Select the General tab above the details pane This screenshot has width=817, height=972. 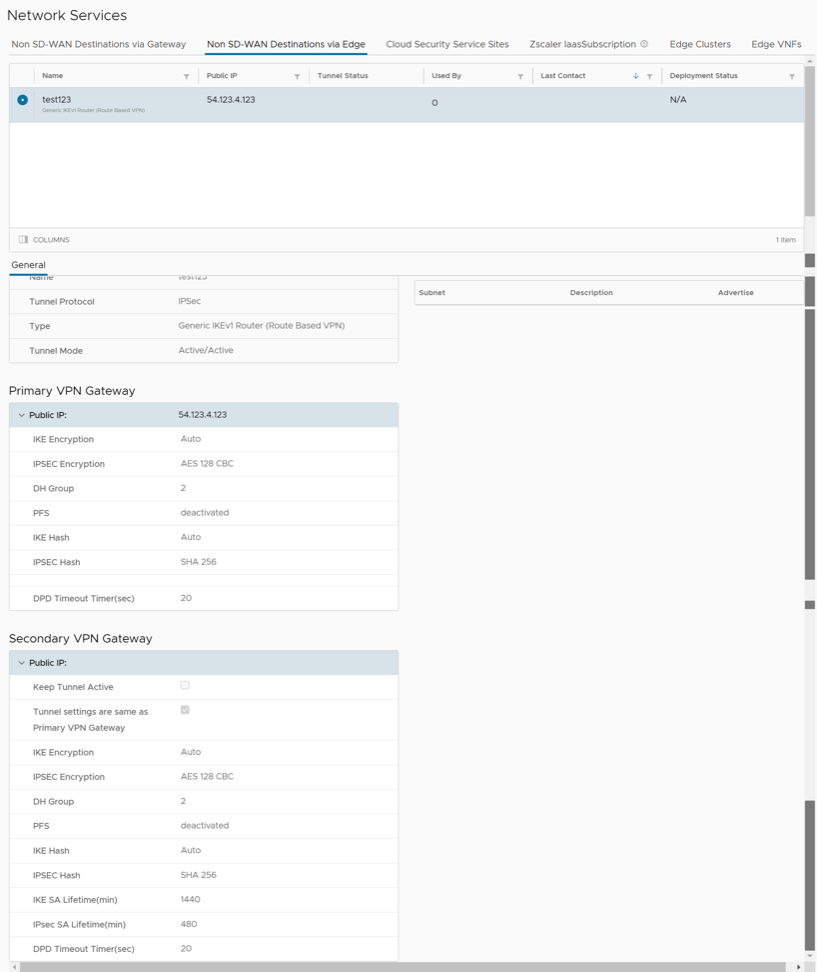pos(27,264)
